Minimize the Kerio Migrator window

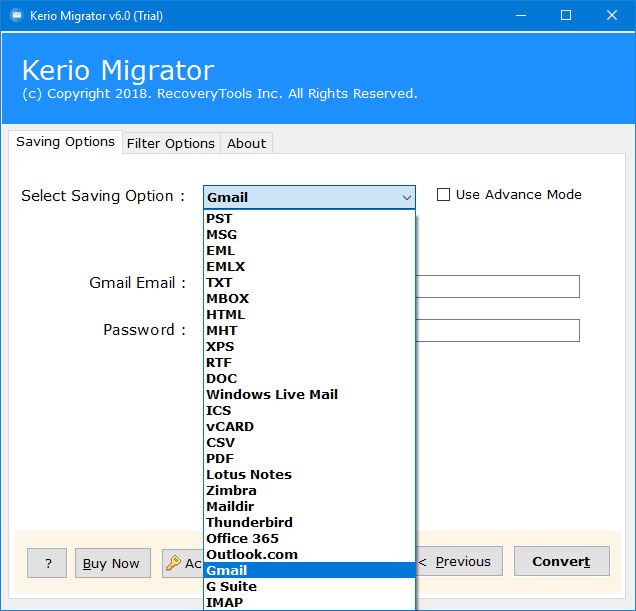tap(521, 15)
